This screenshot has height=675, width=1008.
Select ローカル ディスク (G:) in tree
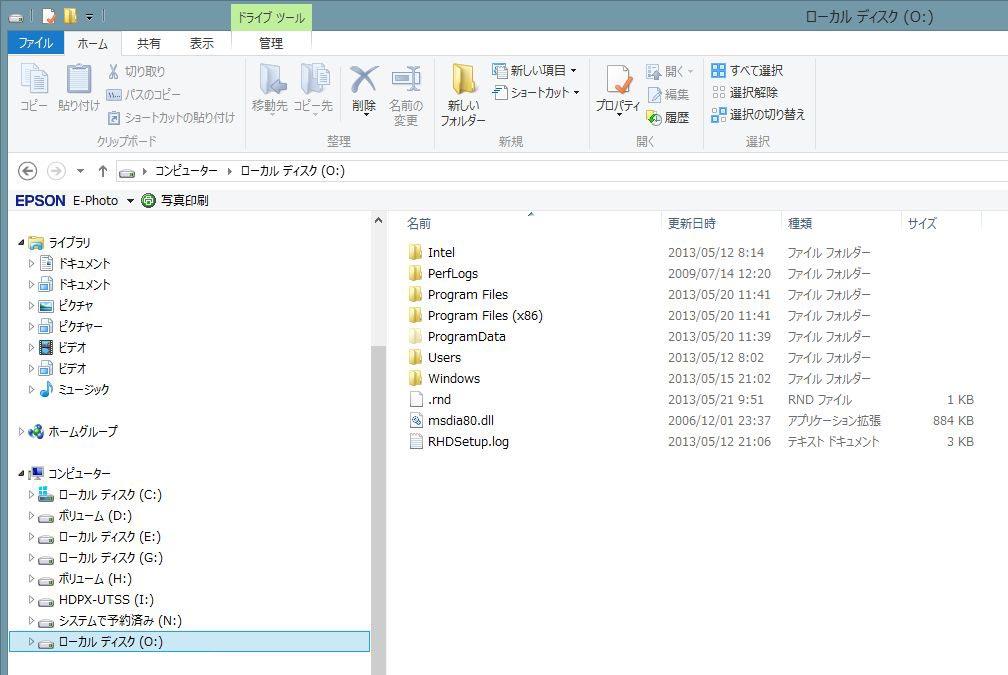coord(110,558)
